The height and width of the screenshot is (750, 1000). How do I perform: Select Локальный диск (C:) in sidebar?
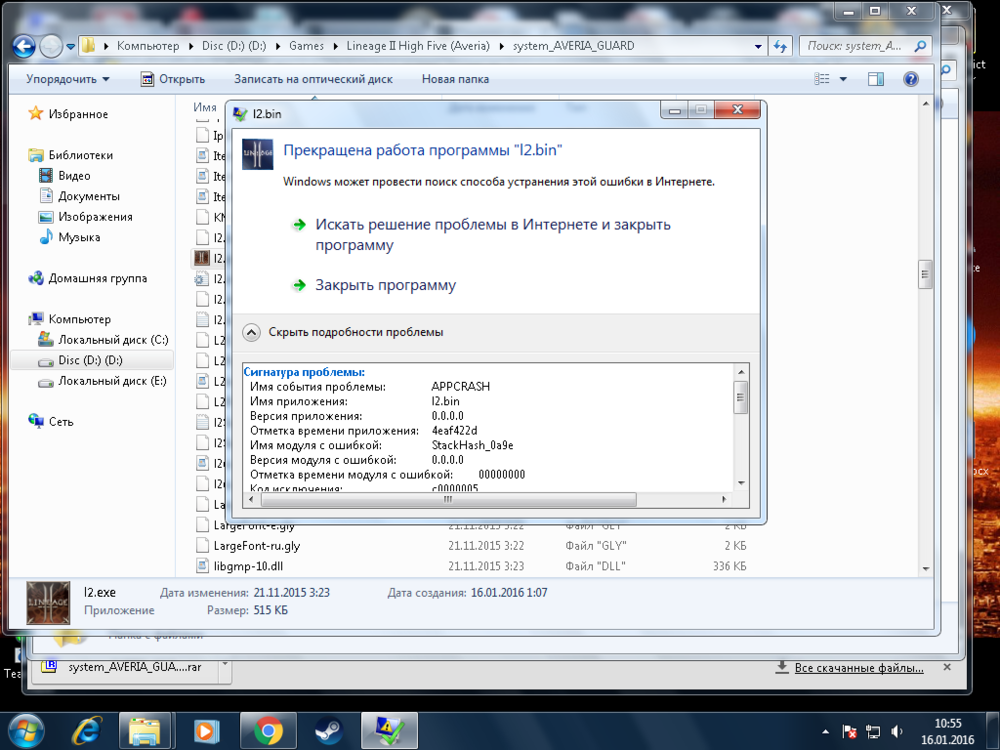112,340
